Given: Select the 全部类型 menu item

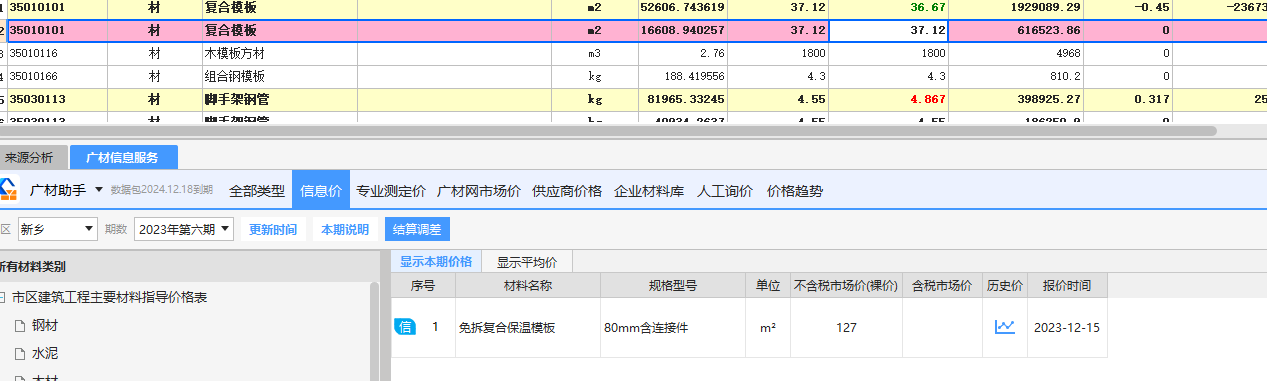Looking at the screenshot, I should click(256, 190).
